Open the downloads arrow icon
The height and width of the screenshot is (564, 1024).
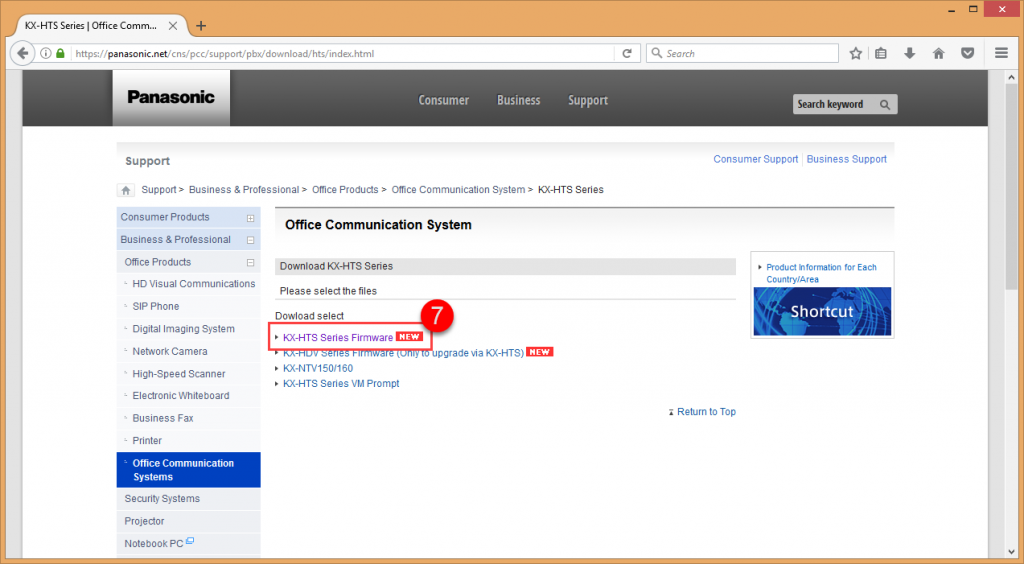click(x=909, y=54)
